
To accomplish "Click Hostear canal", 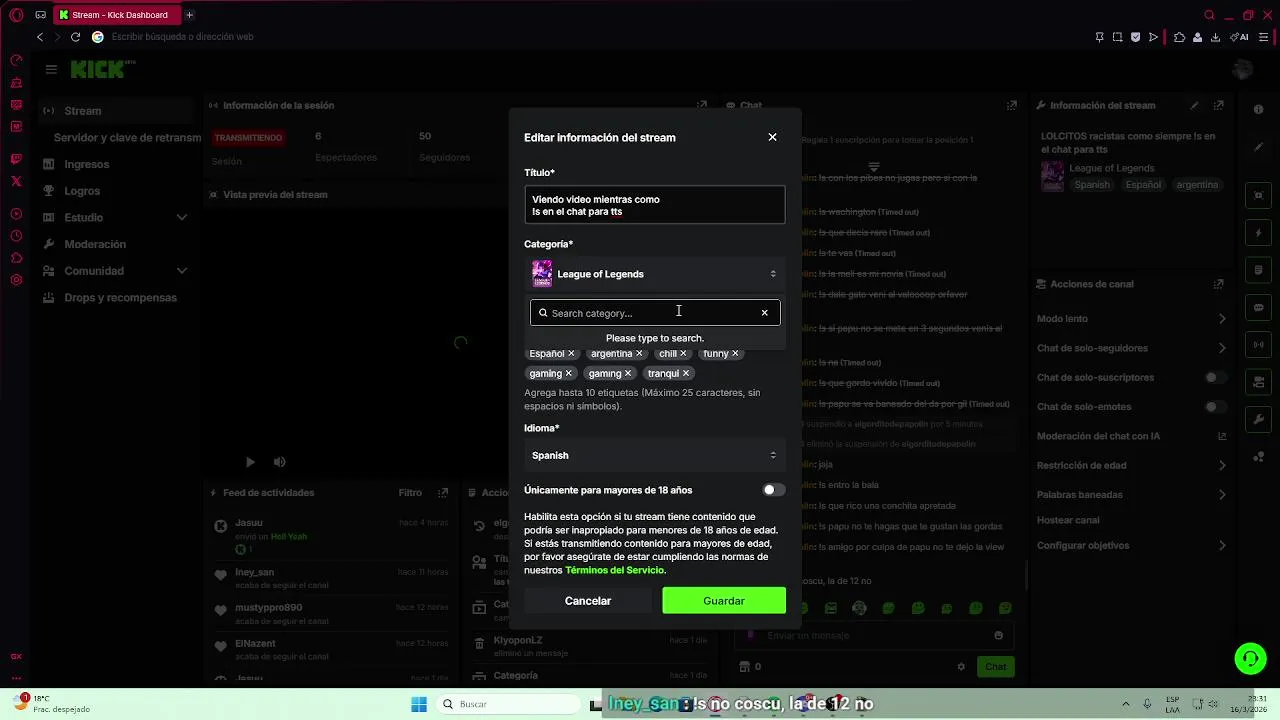I will [x=1068, y=520].
